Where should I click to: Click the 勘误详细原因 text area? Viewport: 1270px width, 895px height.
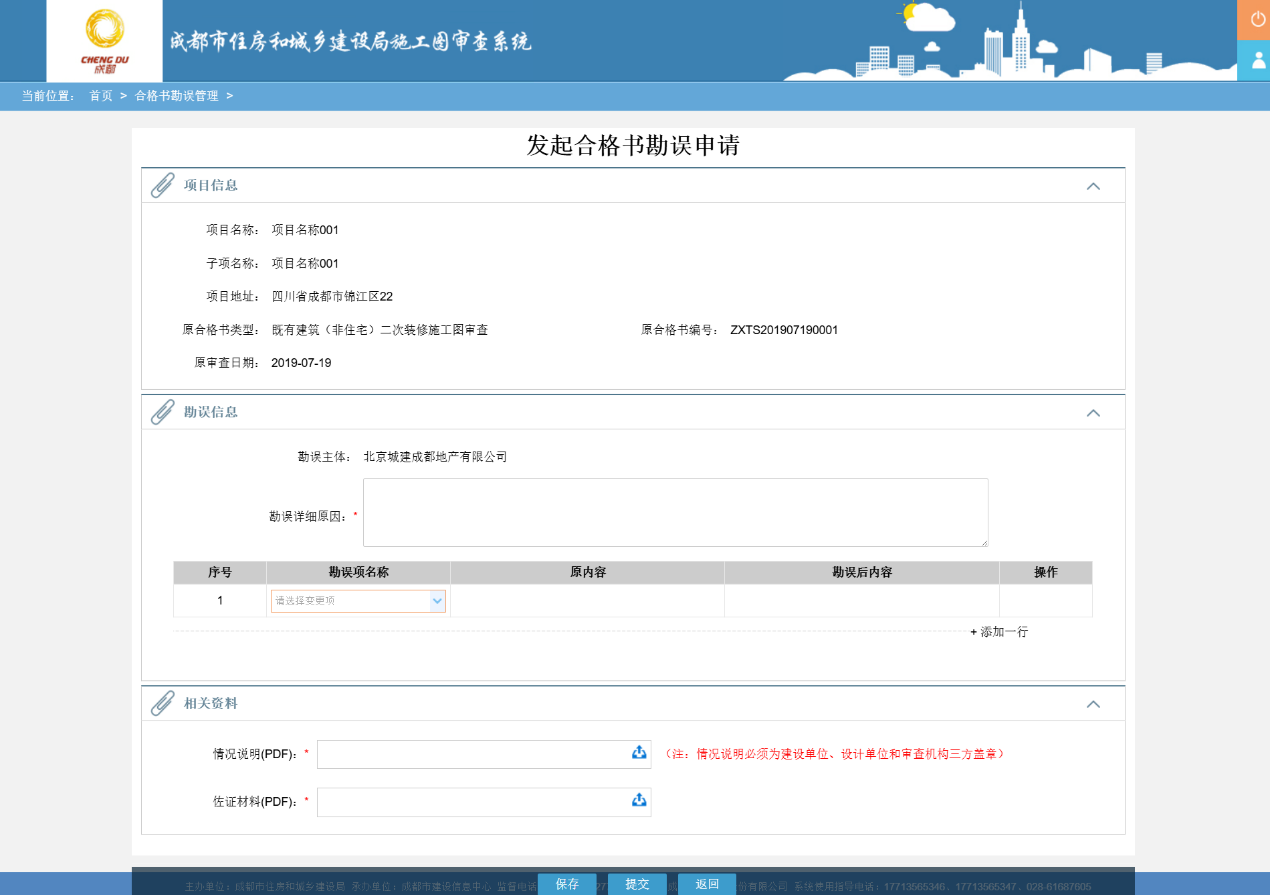click(x=675, y=512)
